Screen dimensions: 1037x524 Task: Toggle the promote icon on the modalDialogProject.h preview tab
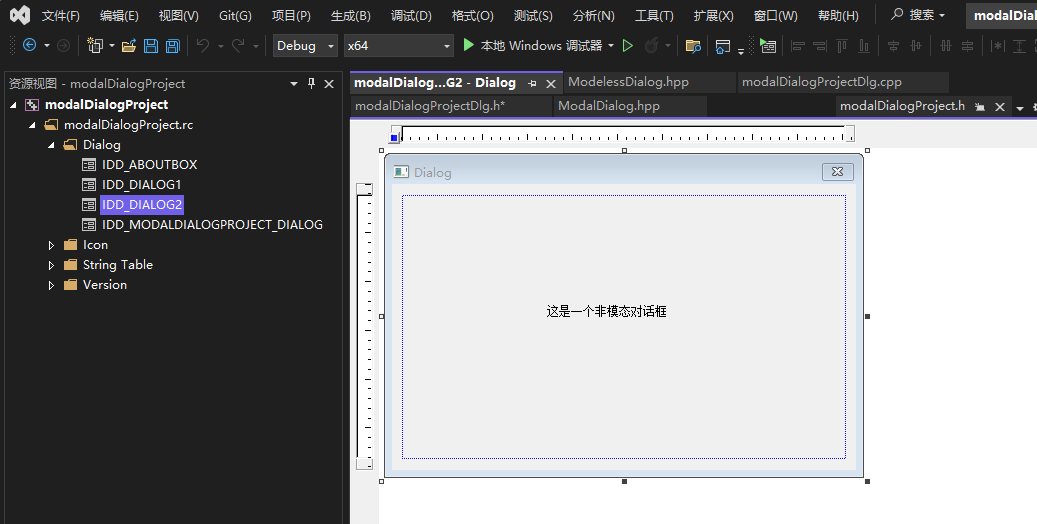click(980, 107)
